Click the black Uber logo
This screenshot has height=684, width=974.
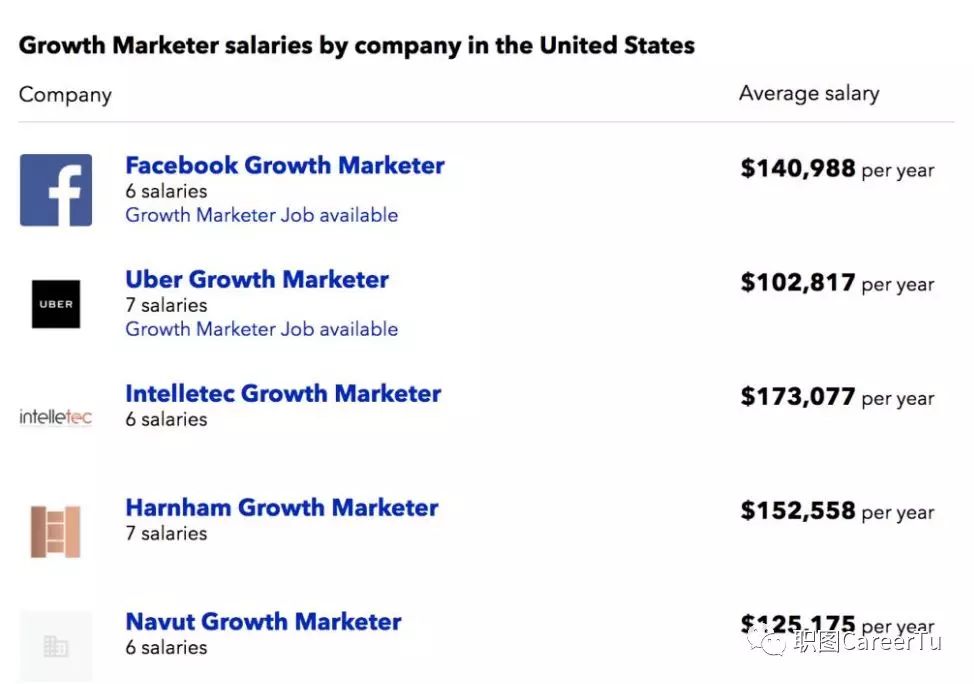pos(56,304)
